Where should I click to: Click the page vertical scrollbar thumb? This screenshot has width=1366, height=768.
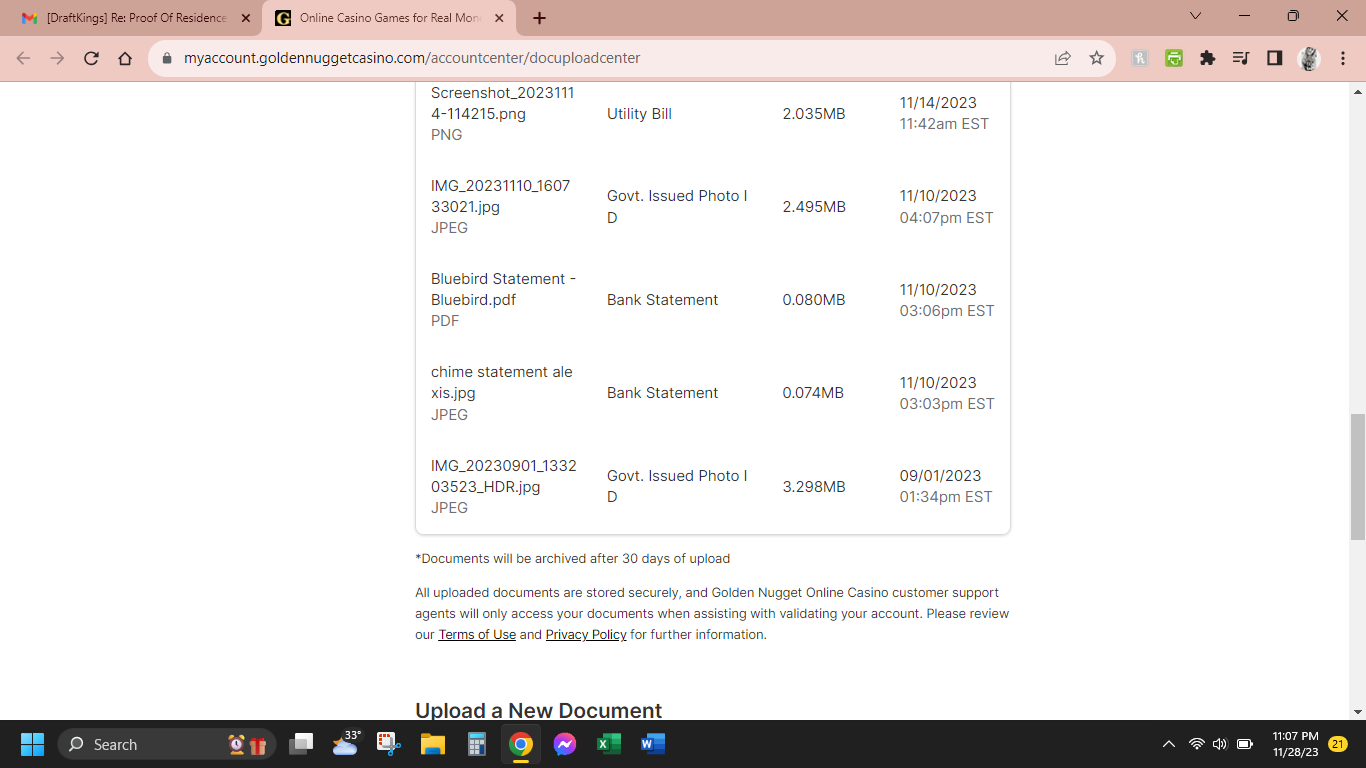coord(1357,476)
